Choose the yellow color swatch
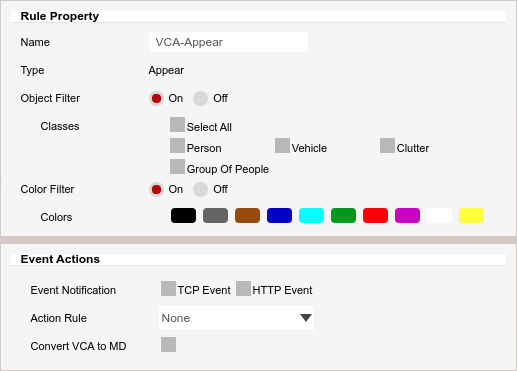The image size is (517, 371). (471, 215)
